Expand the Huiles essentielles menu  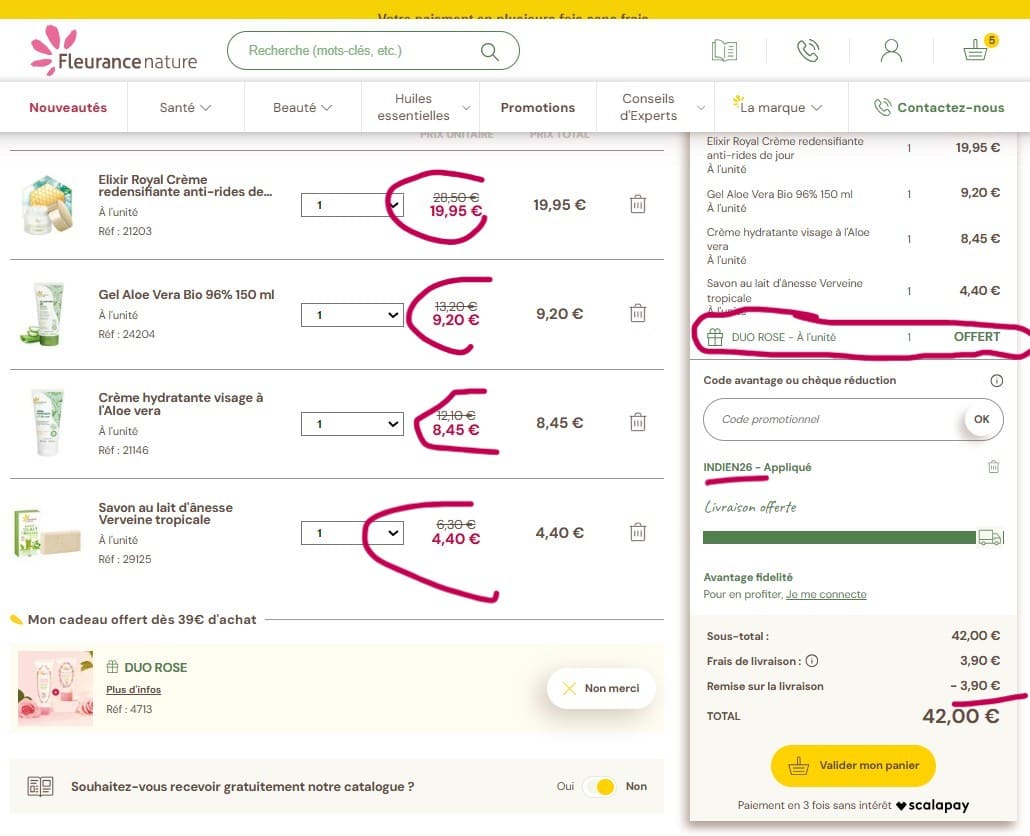(420, 107)
